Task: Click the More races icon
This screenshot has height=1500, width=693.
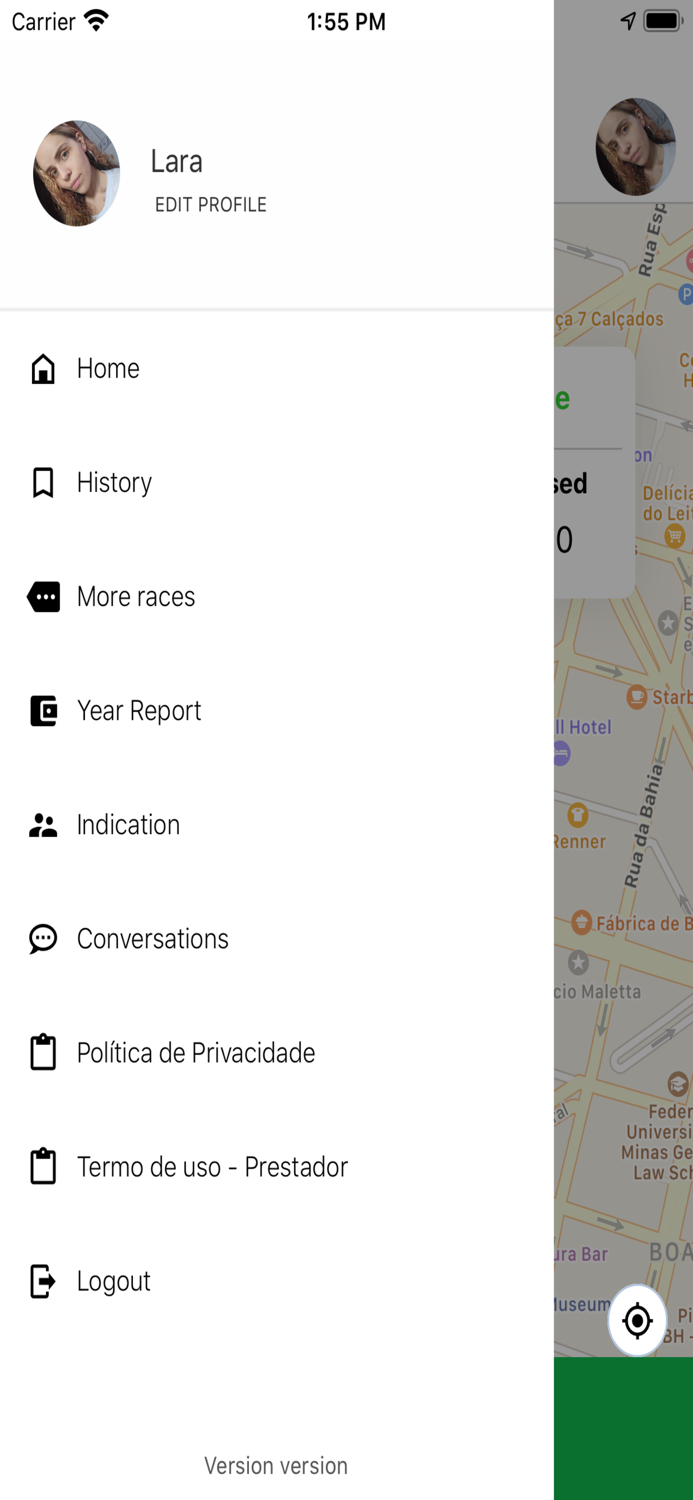Action: point(43,596)
